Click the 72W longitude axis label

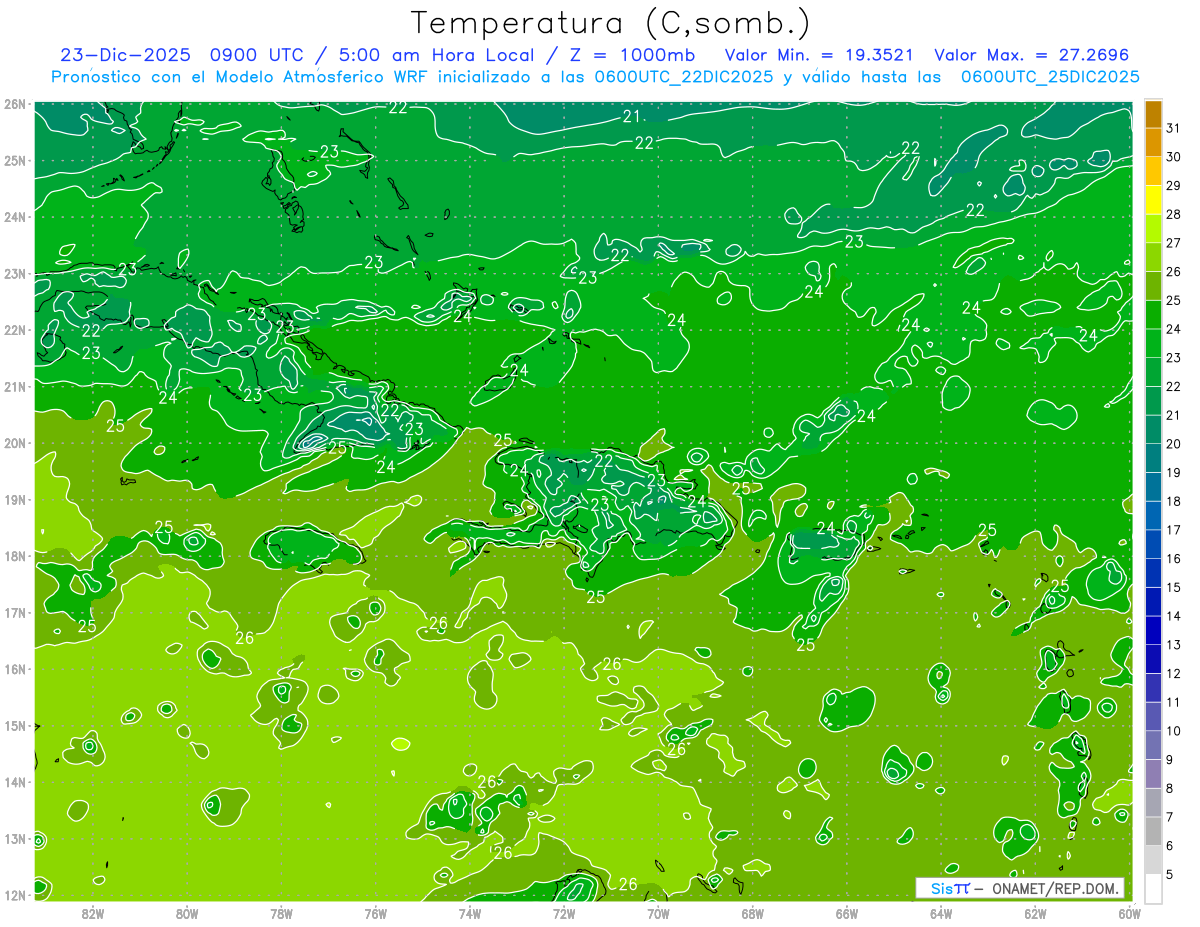(x=564, y=913)
